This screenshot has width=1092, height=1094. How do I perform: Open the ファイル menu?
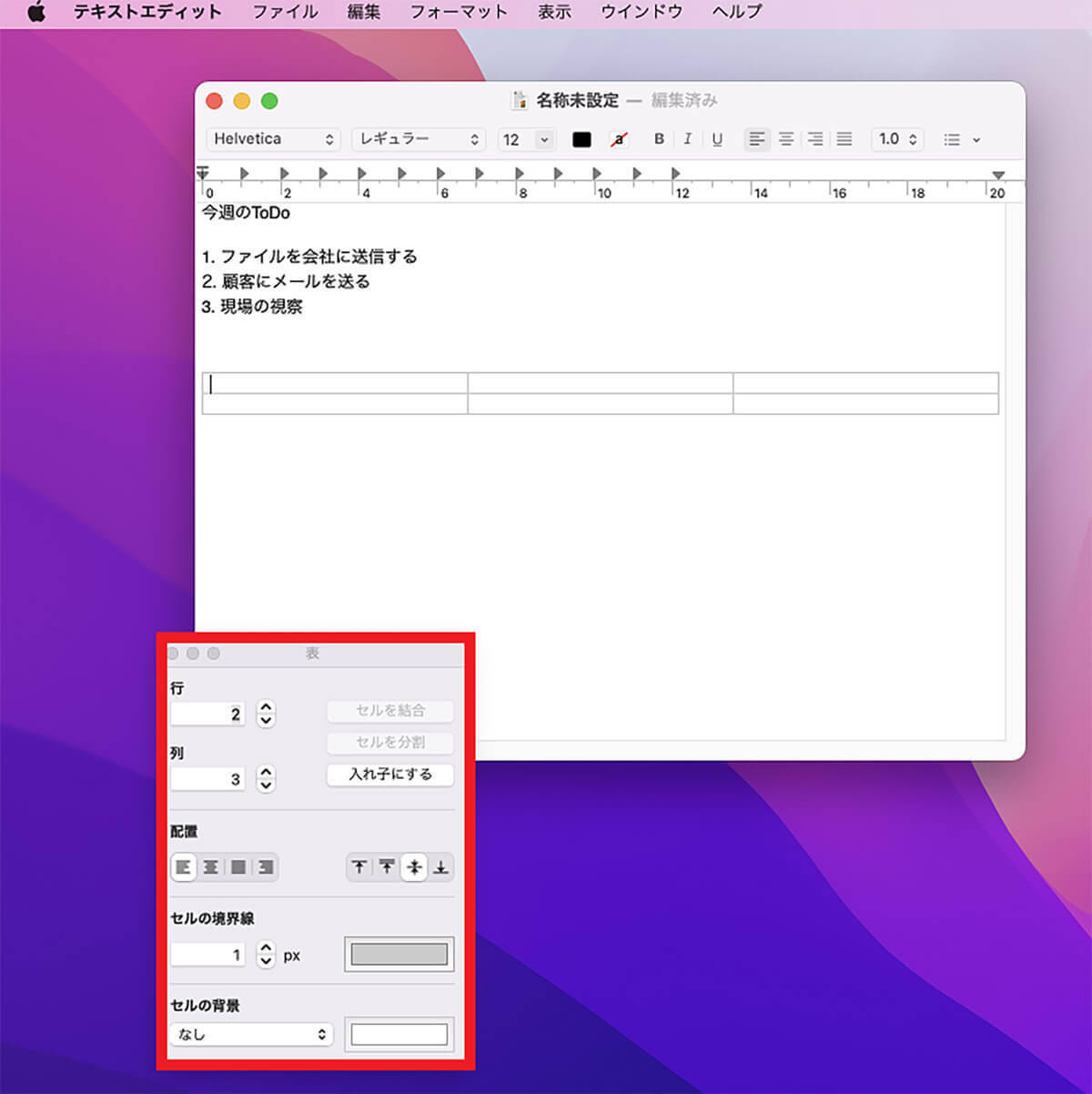pos(285,13)
